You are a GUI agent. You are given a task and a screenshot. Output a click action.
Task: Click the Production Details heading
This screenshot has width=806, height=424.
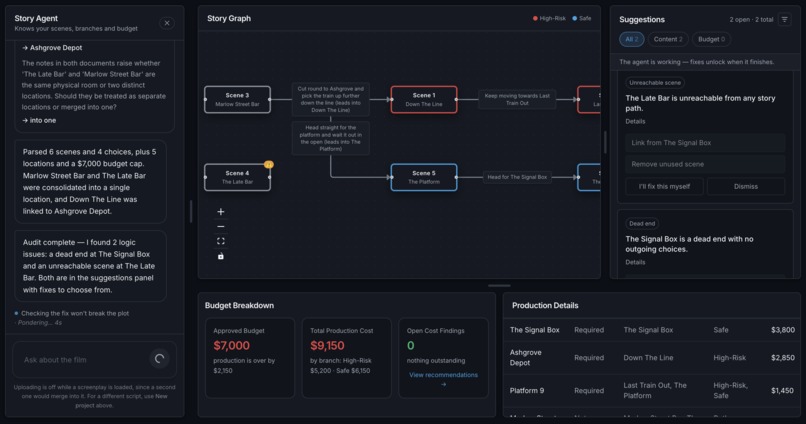click(545, 305)
